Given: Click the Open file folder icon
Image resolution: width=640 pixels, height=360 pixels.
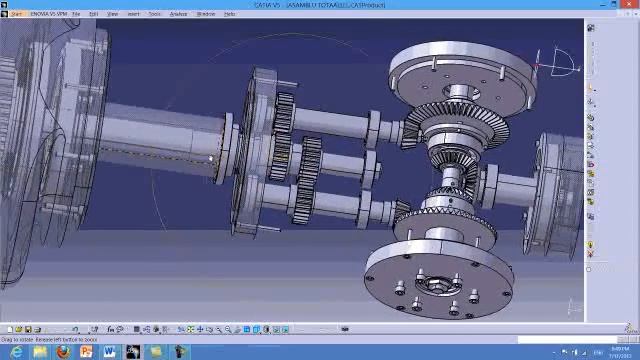Looking at the screenshot, I should pyautogui.click(x=19, y=329).
